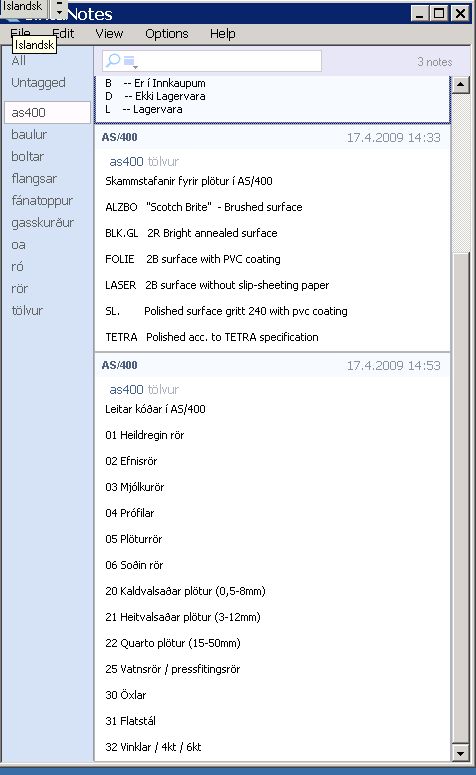This screenshot has height=775, width=476.
Task: Select the as400 tag in sidebar
Action: 47,113
